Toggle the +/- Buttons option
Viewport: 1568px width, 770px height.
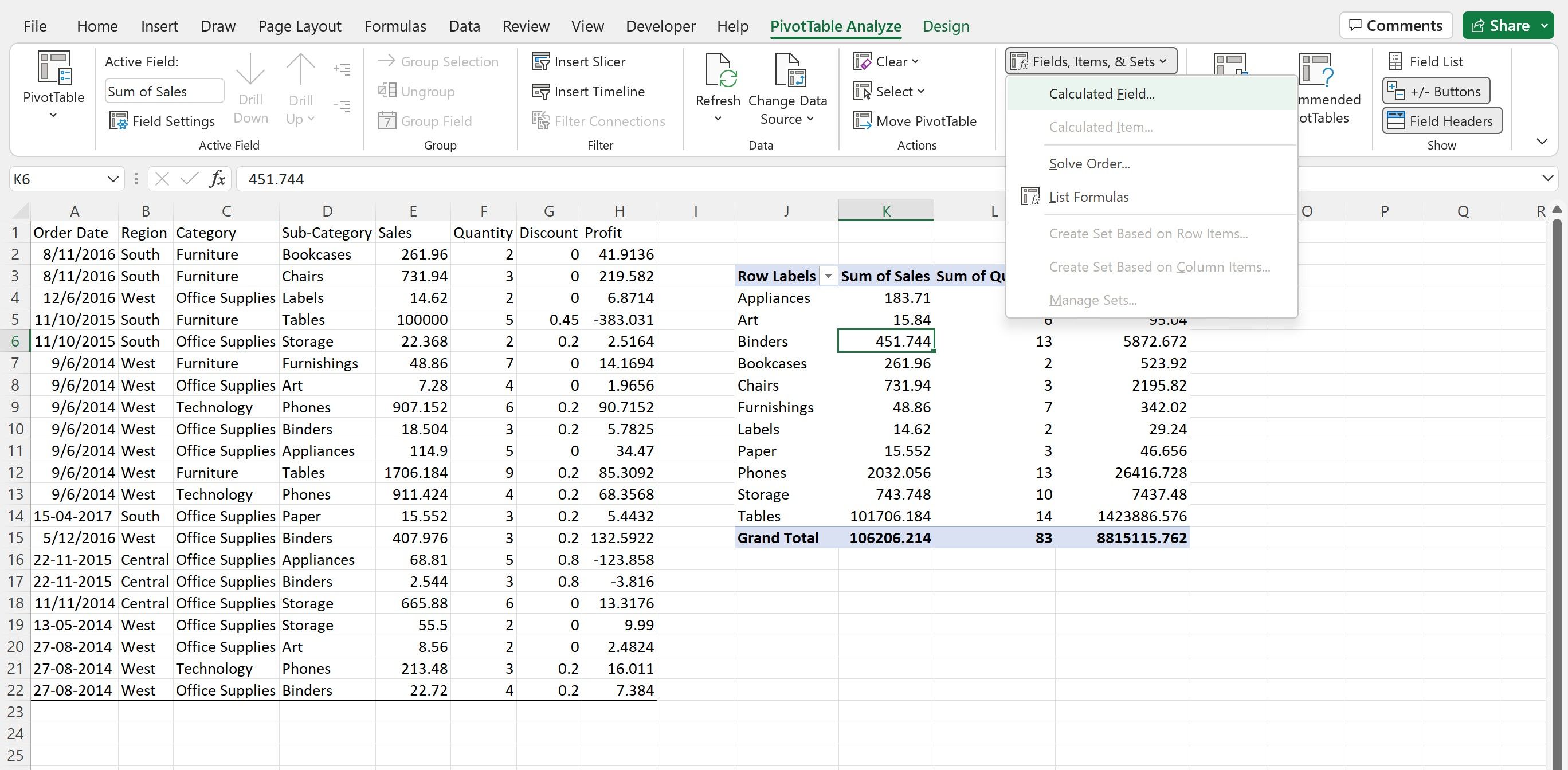pyautogui.click(x=1440, y=91)
